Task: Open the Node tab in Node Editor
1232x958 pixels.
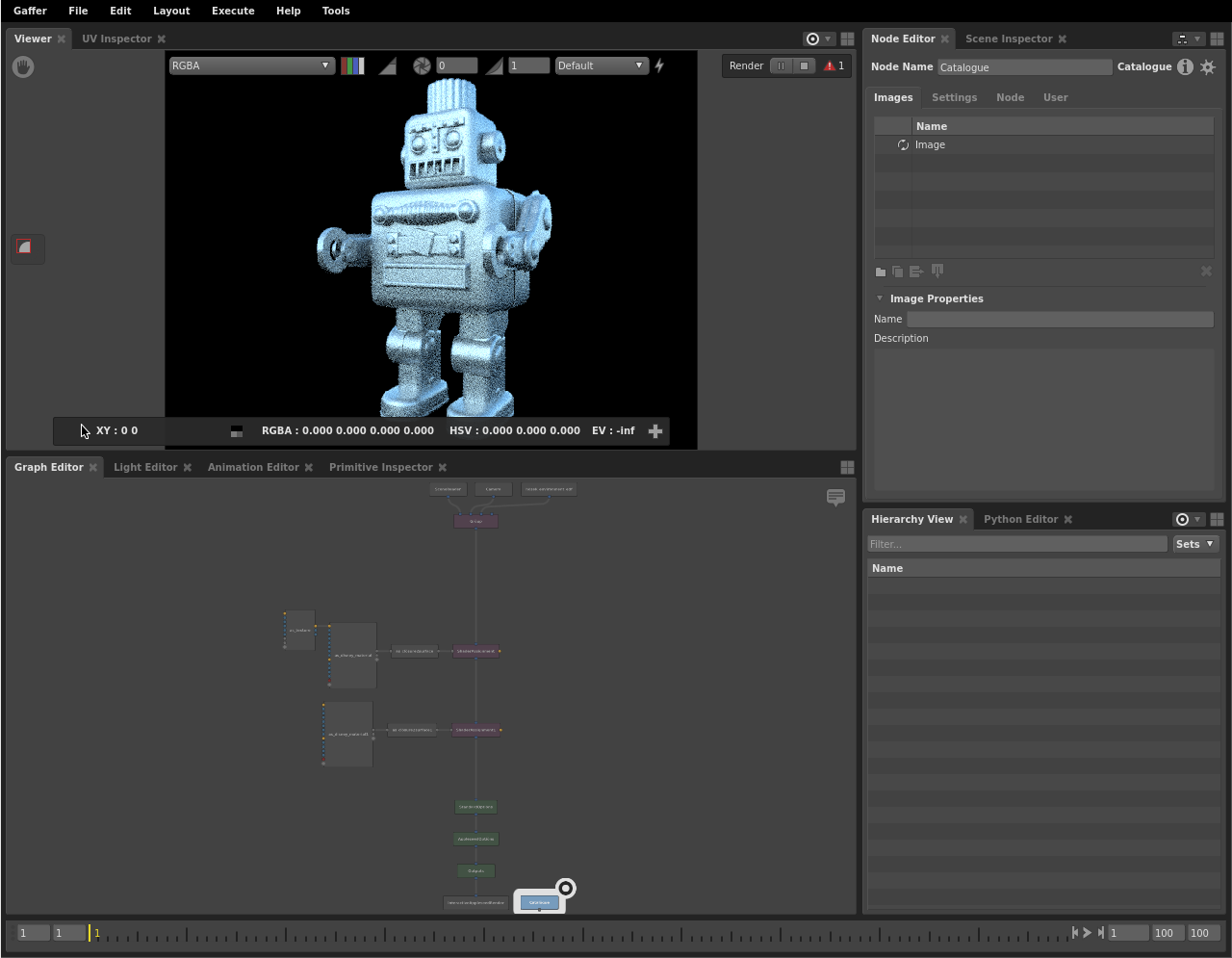Action: point(1010,97)
